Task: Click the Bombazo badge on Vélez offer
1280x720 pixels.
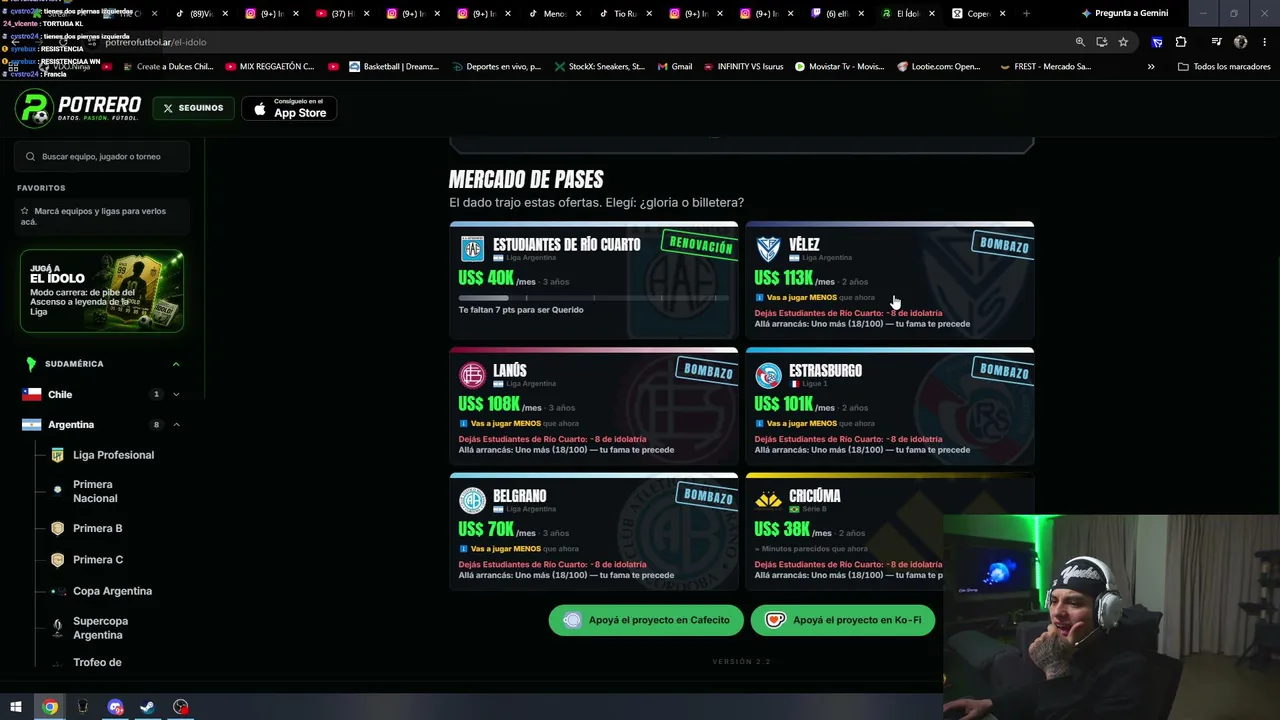Action: [x=1003, y=245]
